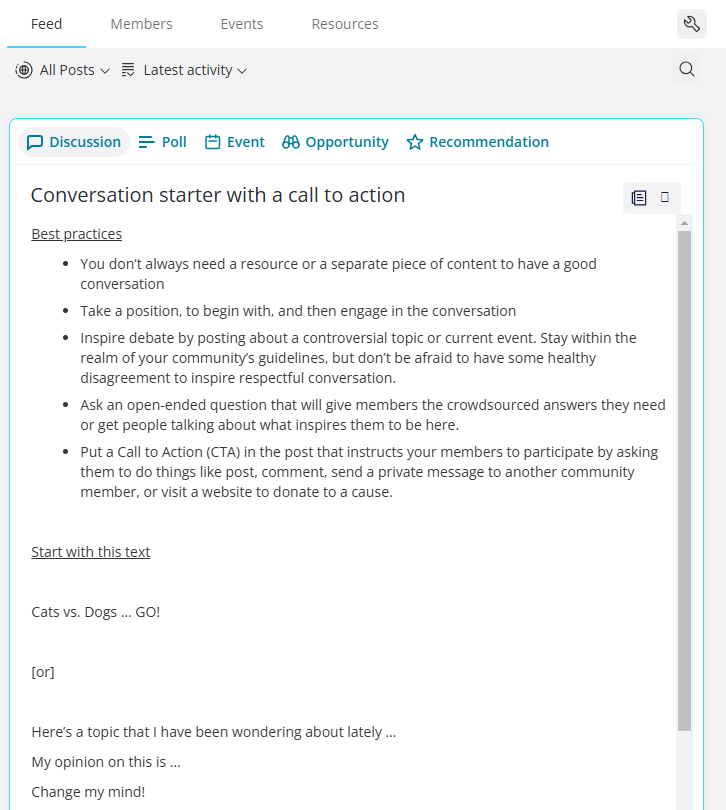Open the wrench admin tools button

tap(691, 24)
